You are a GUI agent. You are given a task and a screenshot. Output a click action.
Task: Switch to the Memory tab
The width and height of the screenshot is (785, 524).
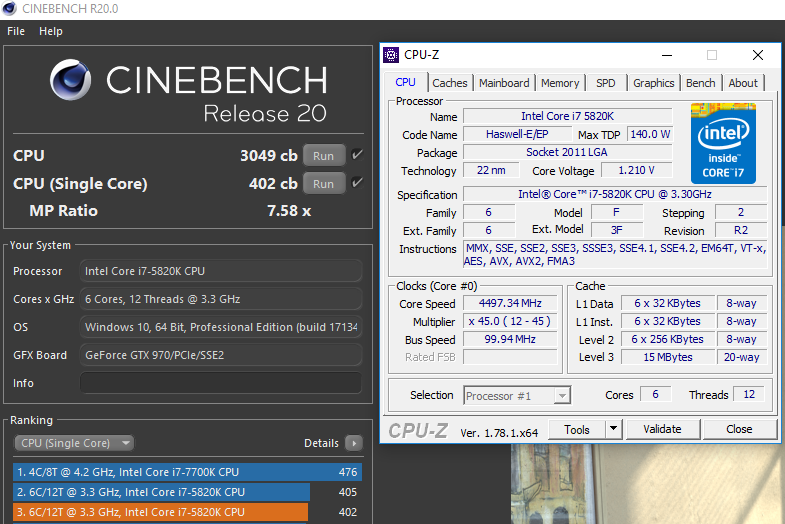(x=560, y=83)
